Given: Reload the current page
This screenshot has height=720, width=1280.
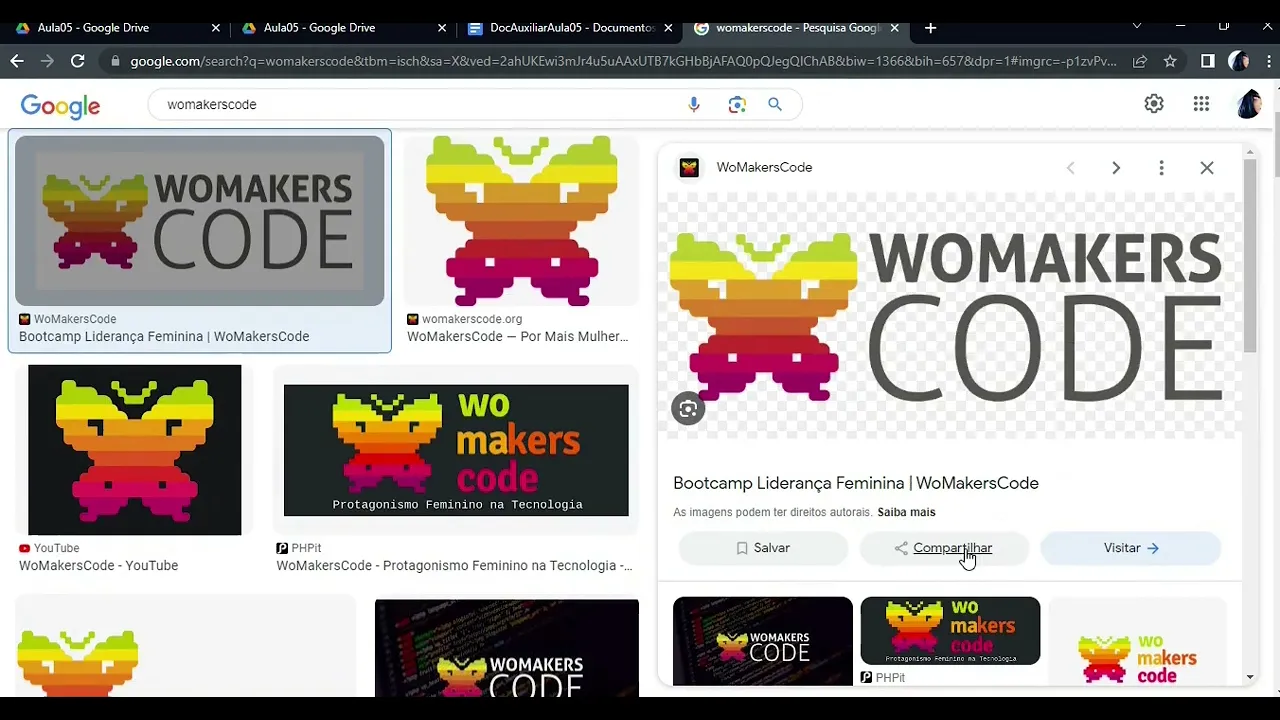Looking at the screenshot, I should coord(77,61).
